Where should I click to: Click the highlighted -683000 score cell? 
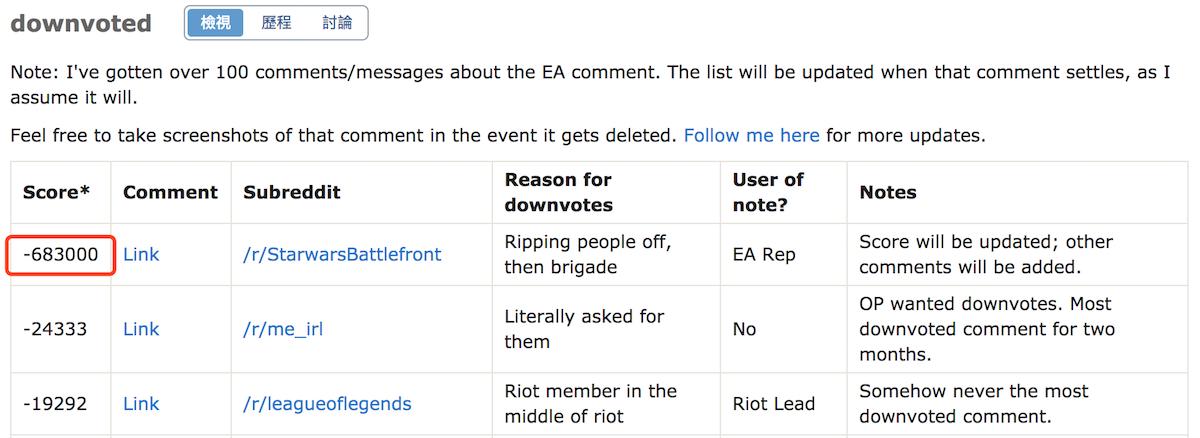click(x=61, y=255)
